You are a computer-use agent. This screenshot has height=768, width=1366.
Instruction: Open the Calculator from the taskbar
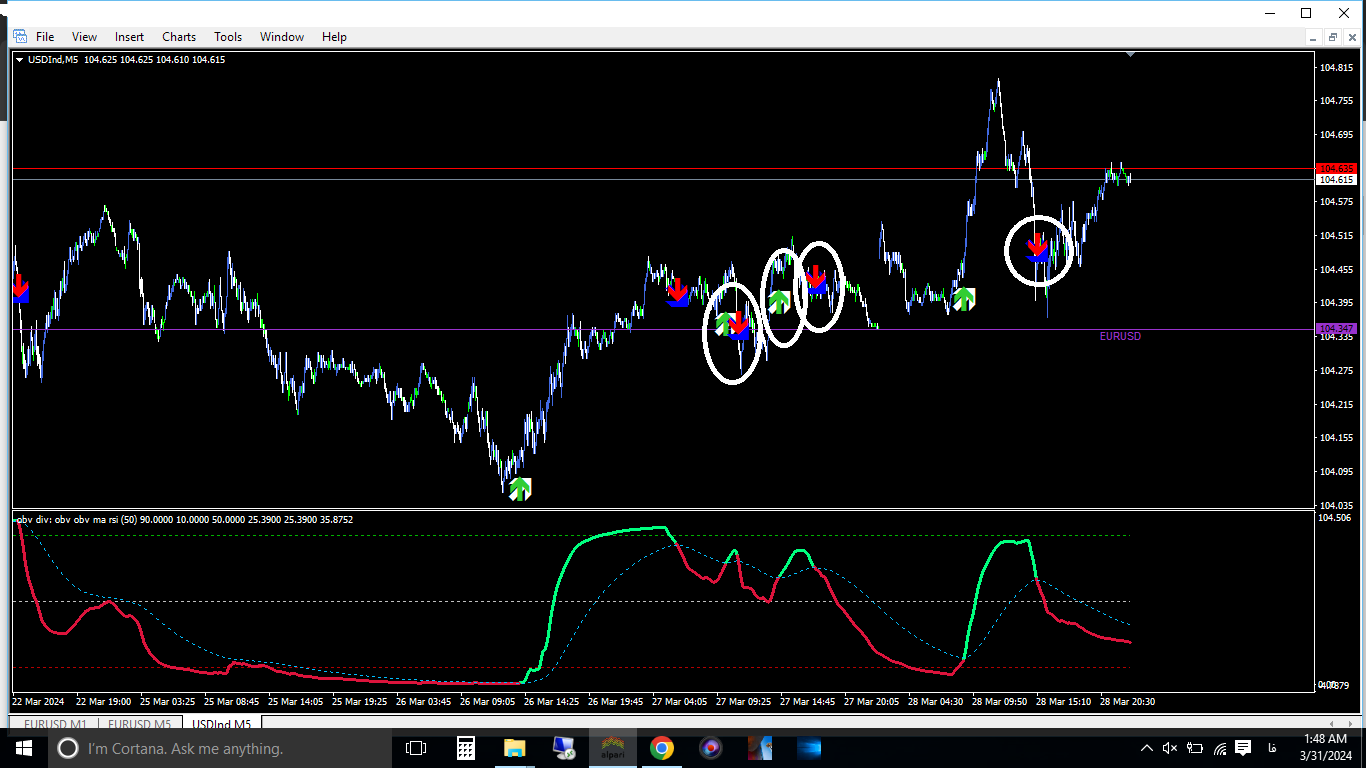465,748
